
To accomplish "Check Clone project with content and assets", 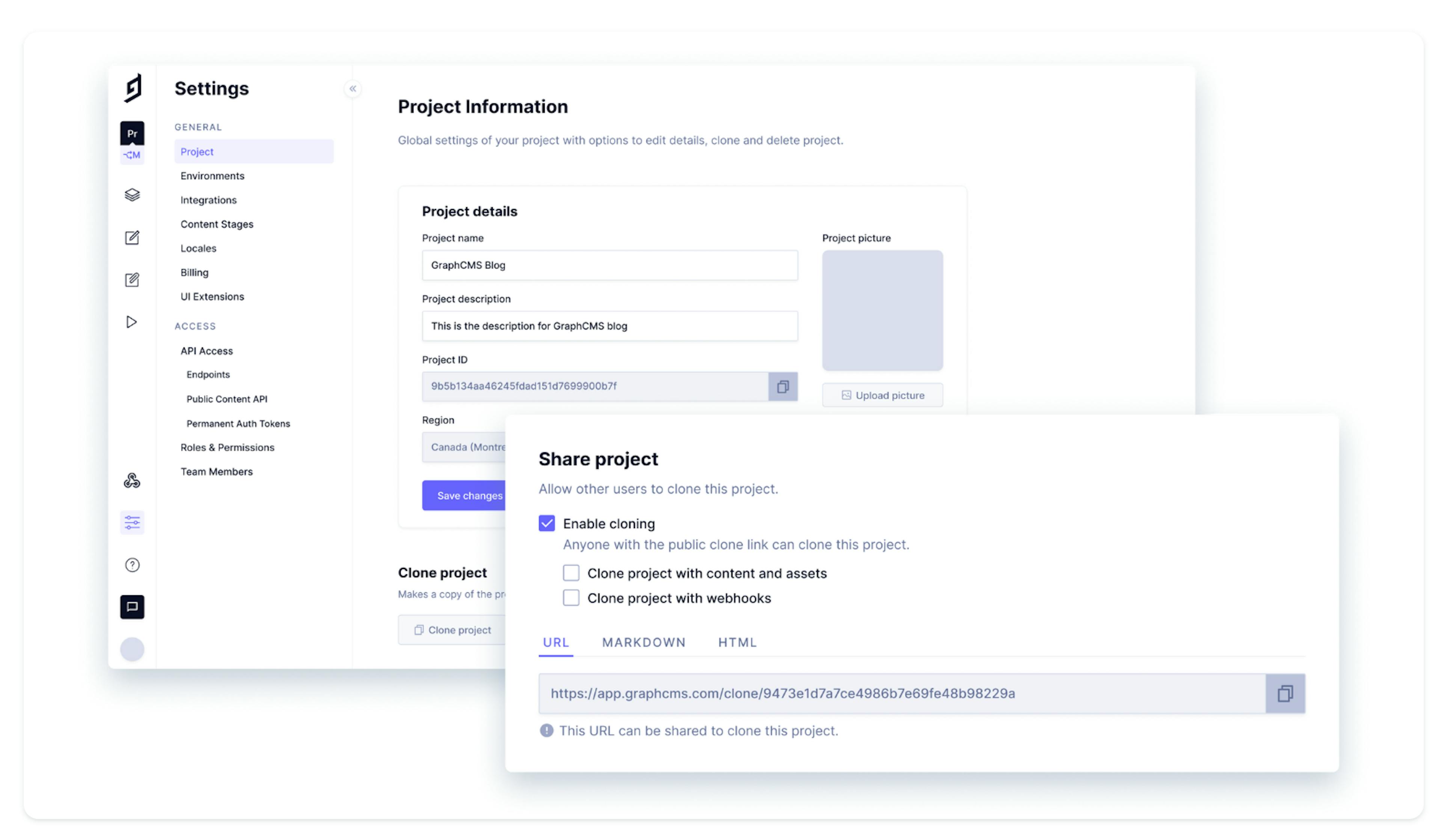I will (x=571, y=573).
